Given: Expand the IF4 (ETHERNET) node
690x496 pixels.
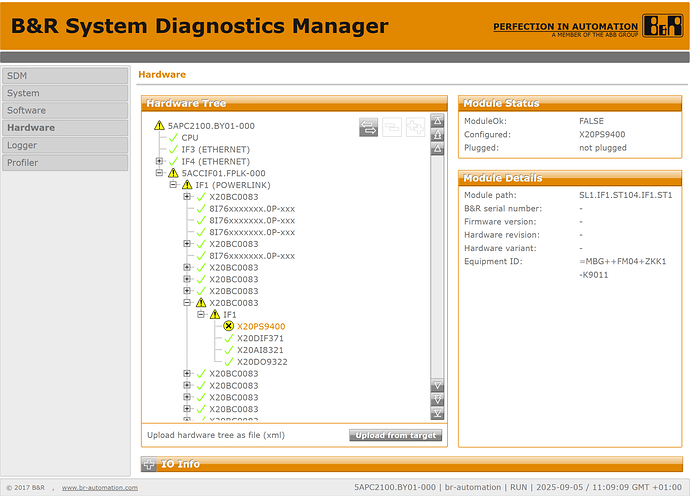Looking at the screenshot, I should coord(159,161).
